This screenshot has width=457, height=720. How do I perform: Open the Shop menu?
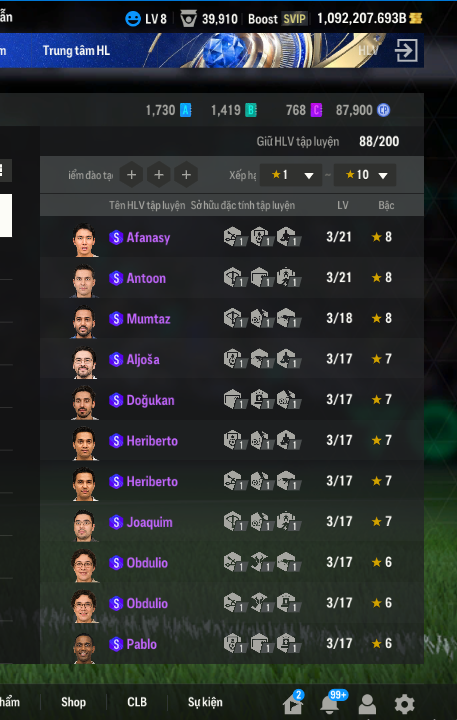73,702
